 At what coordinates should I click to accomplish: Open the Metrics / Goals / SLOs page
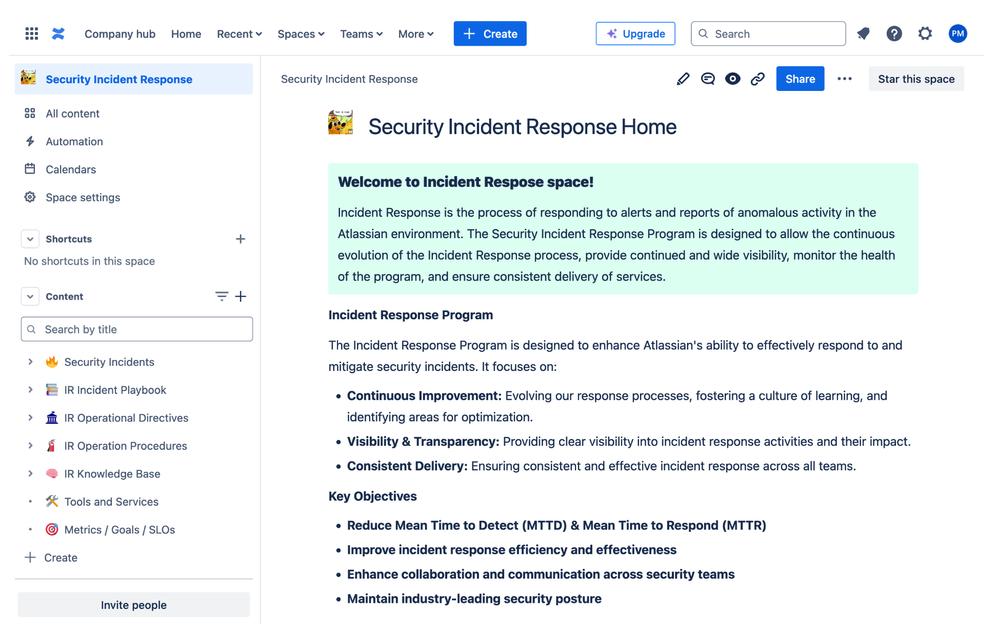click(120, 530)
